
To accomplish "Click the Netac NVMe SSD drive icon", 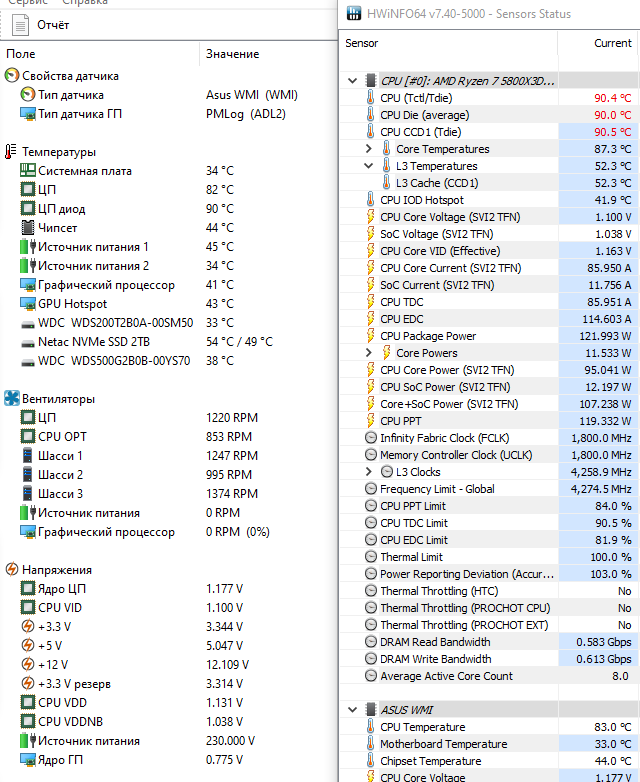I will pyautogui.click(x=28, y=343).
